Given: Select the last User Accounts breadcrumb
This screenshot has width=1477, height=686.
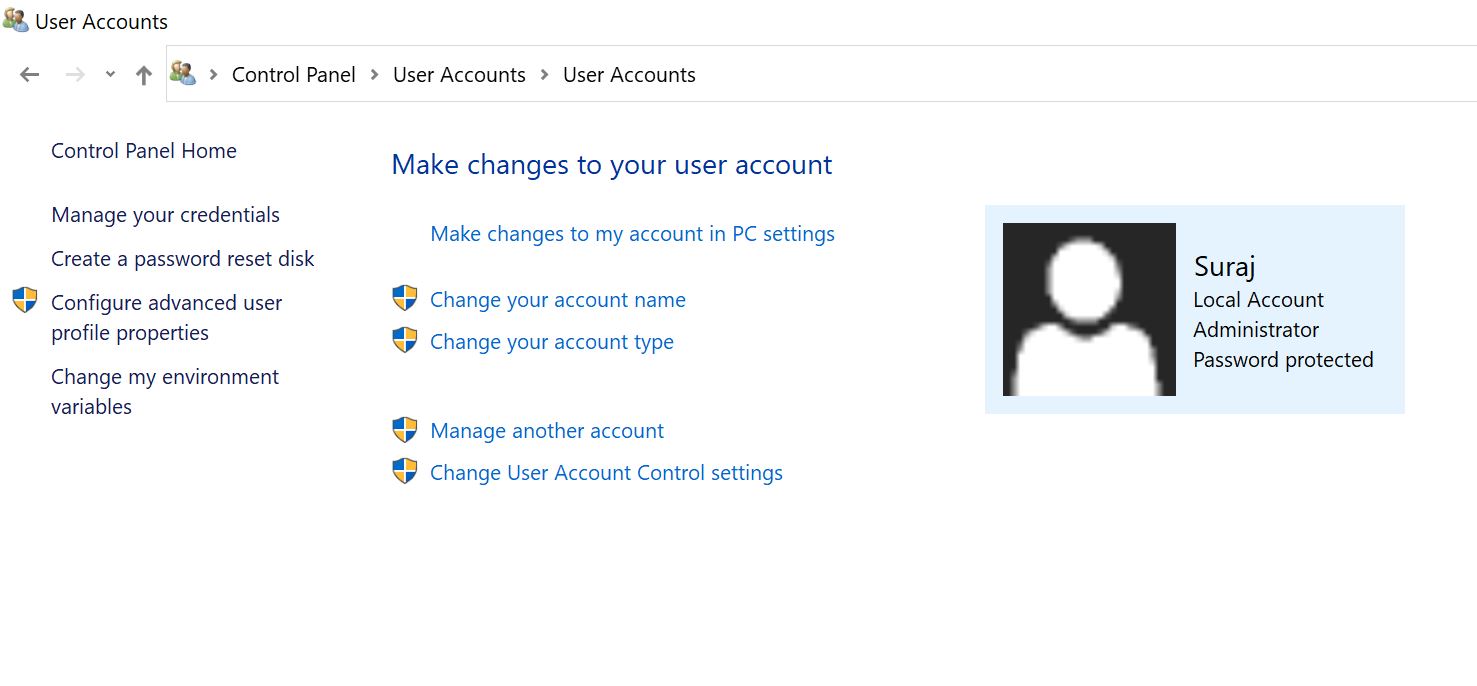Looking at the screenshot, I should [629, 75].
